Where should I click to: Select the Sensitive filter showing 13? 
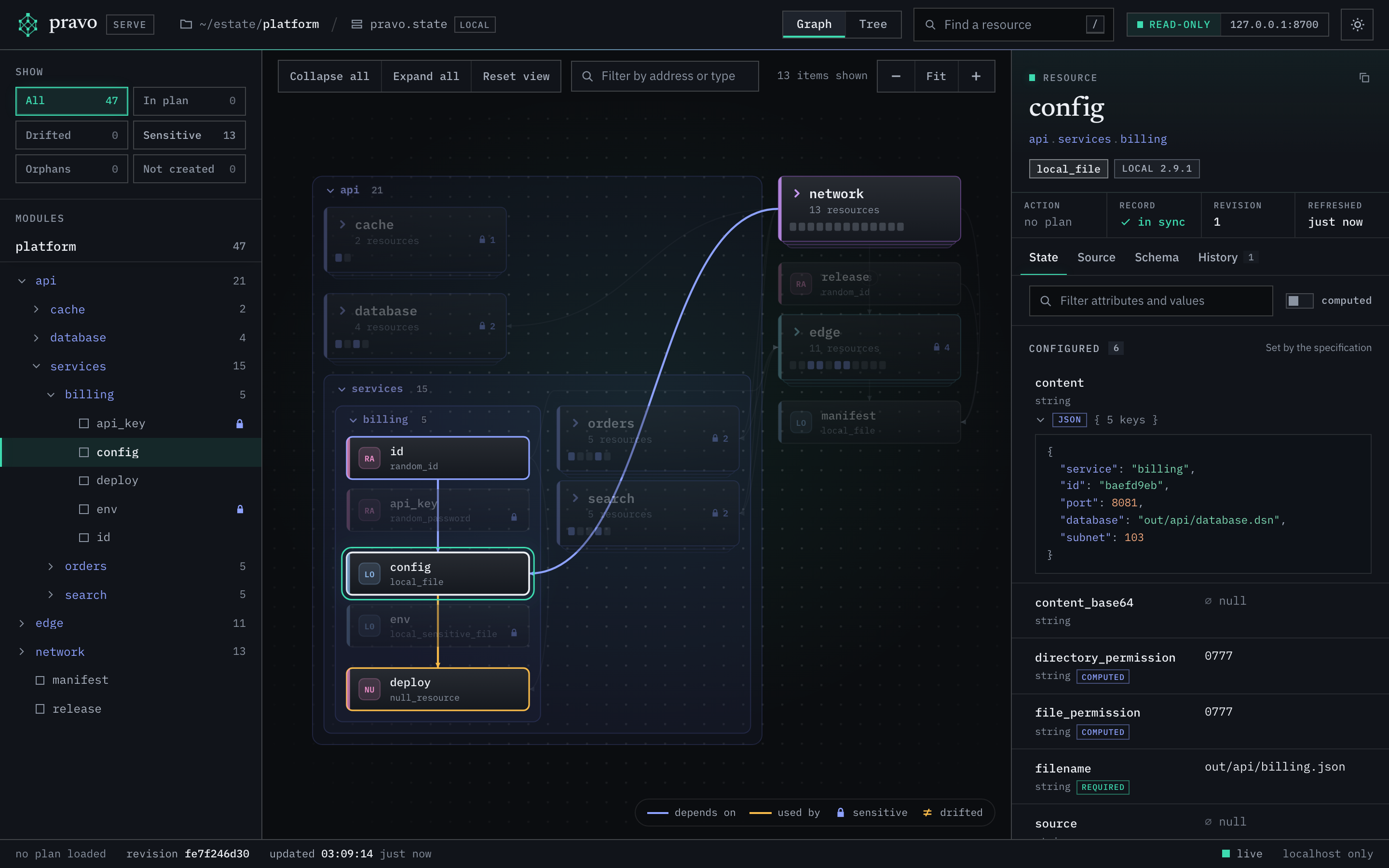pos(190,135)
